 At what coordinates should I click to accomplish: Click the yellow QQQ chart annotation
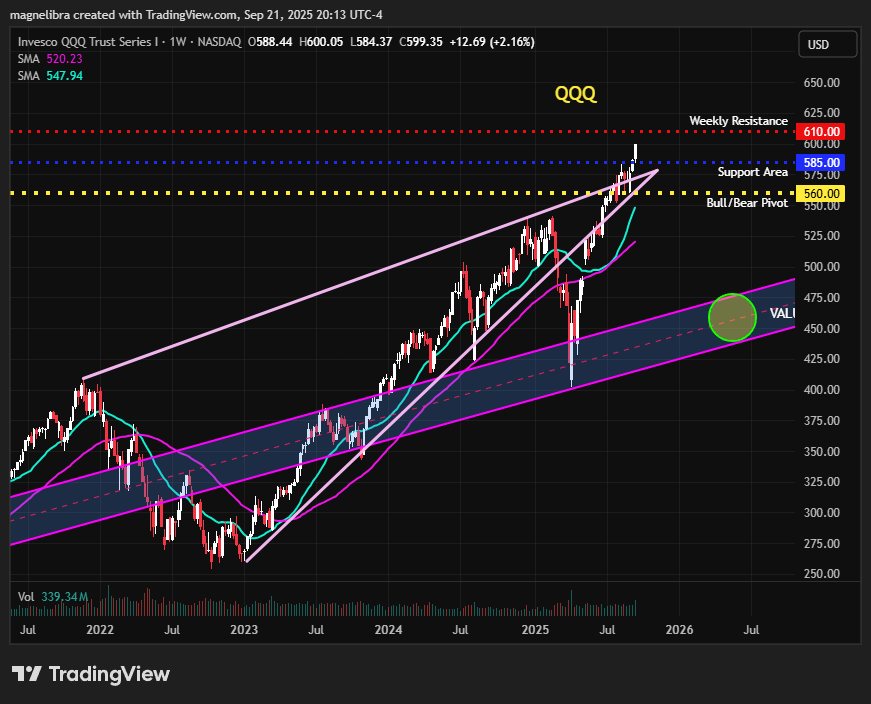pos(575,93)
